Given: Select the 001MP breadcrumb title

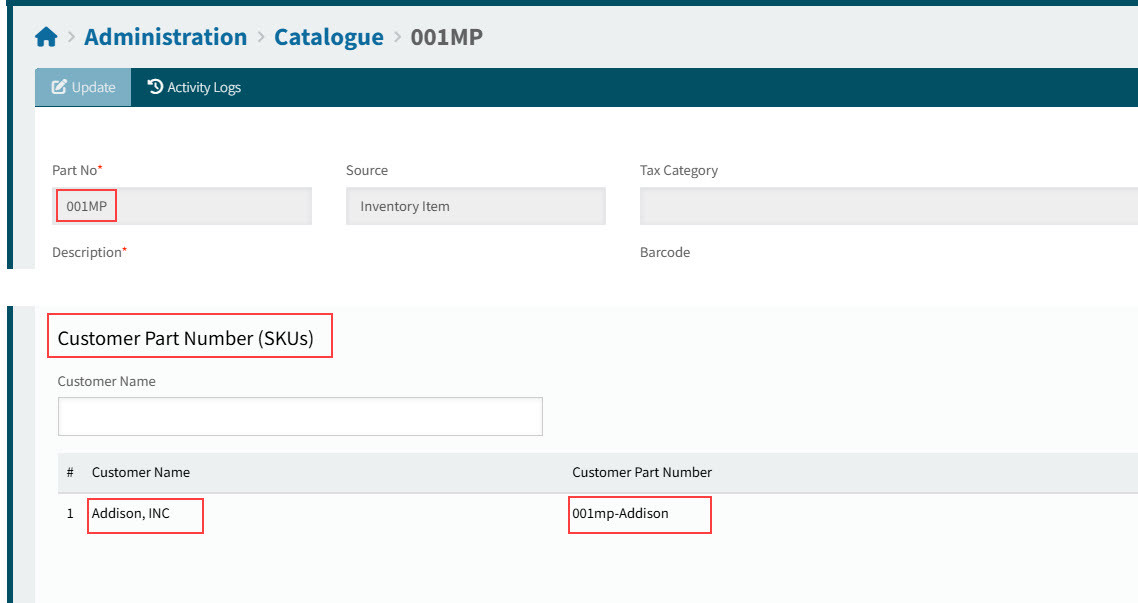Looking at the screenshot, I should coord(447,37).
